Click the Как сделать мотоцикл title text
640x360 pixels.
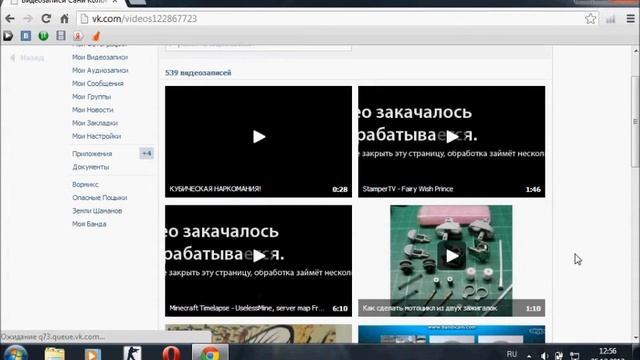click(x=430, y=308)
